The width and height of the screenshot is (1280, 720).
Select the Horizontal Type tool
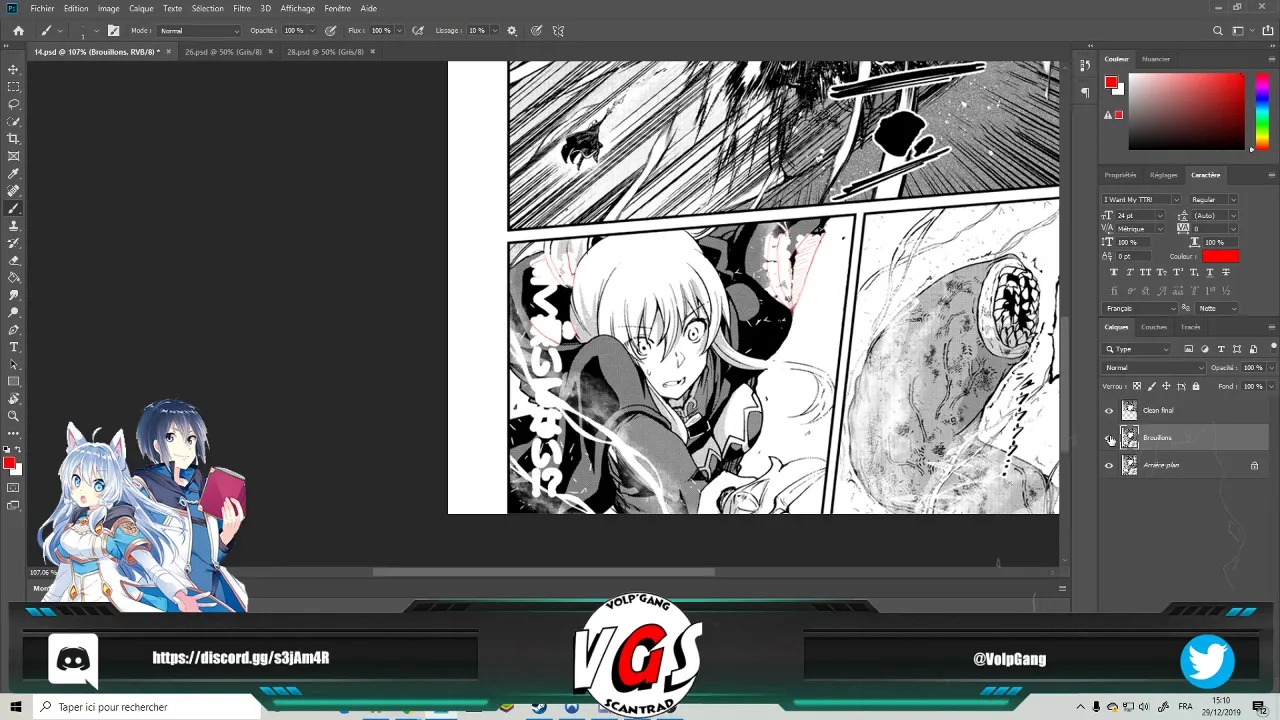pyautogui.click(x=13, y=347)
